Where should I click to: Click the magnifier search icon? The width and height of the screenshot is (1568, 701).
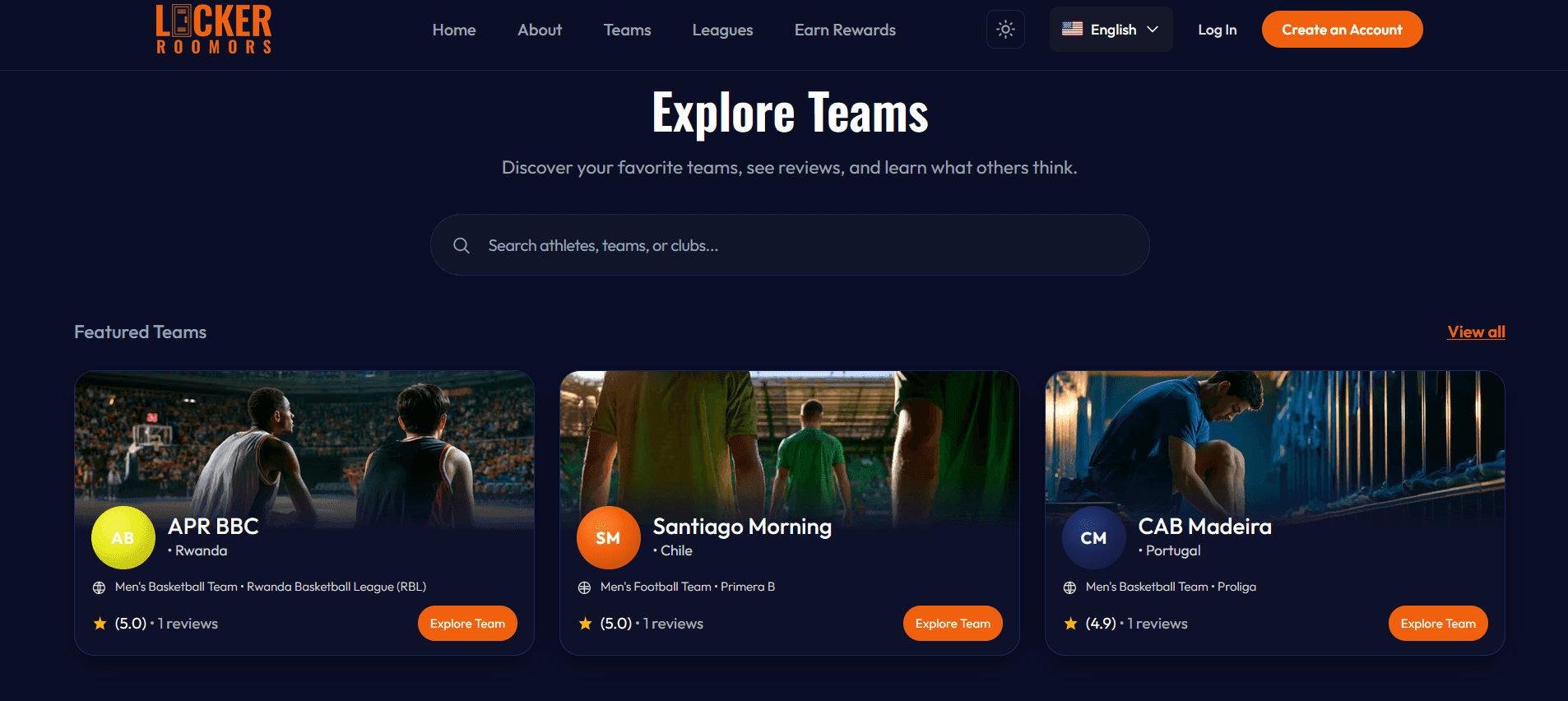(462, 245)
